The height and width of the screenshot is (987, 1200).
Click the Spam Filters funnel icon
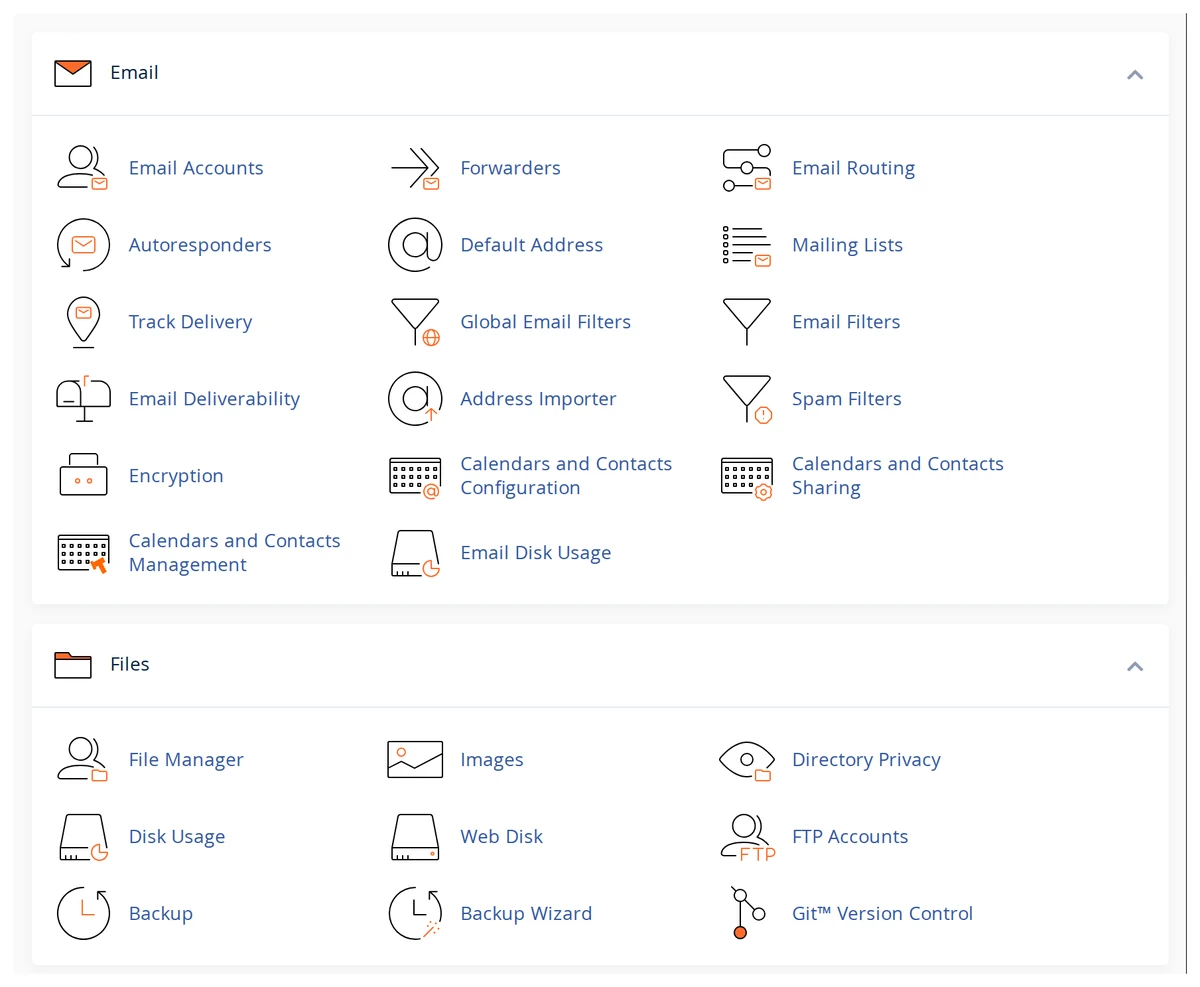748,399
